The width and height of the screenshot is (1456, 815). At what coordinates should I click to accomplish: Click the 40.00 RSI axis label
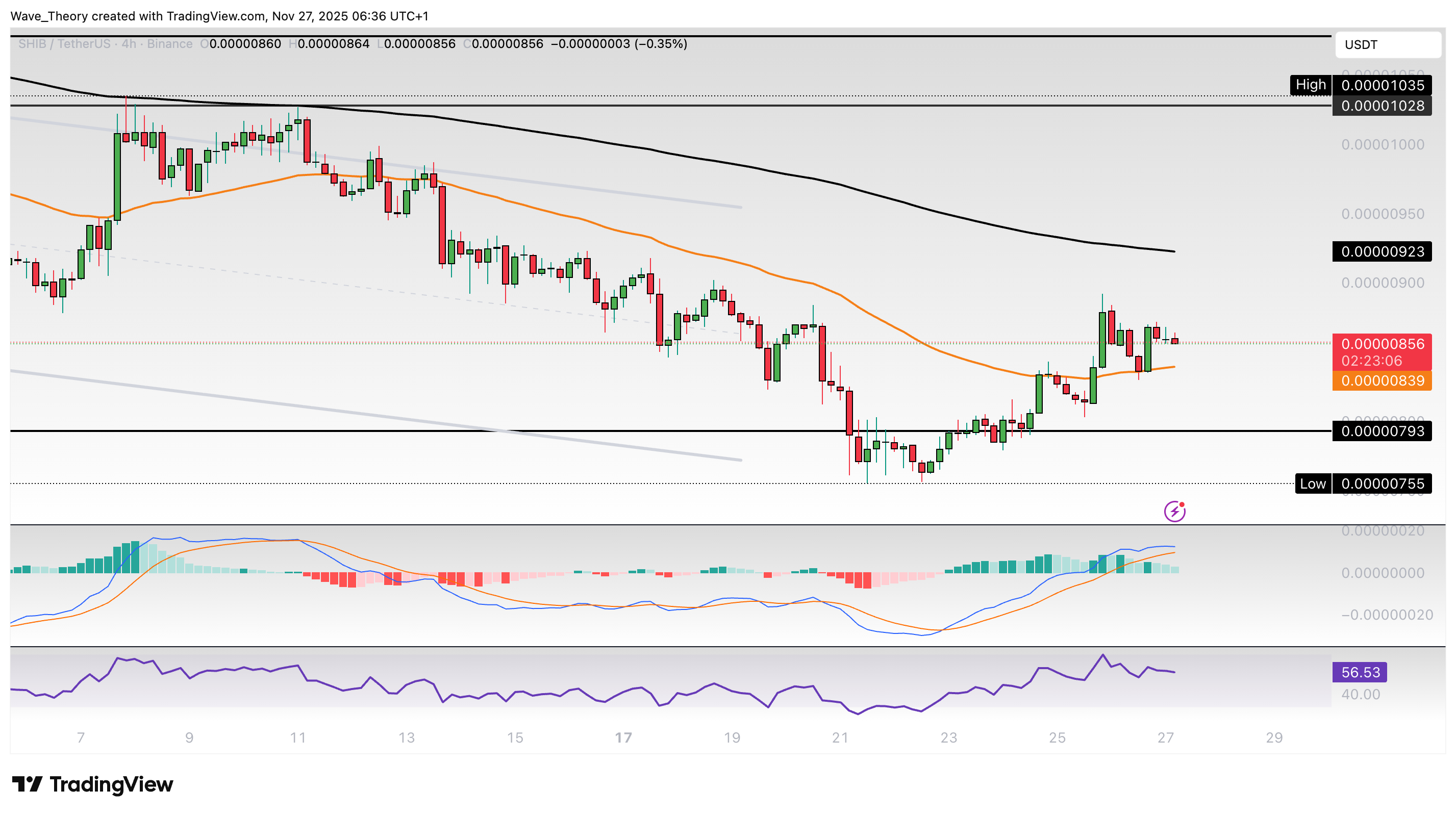coord(1361,694)
